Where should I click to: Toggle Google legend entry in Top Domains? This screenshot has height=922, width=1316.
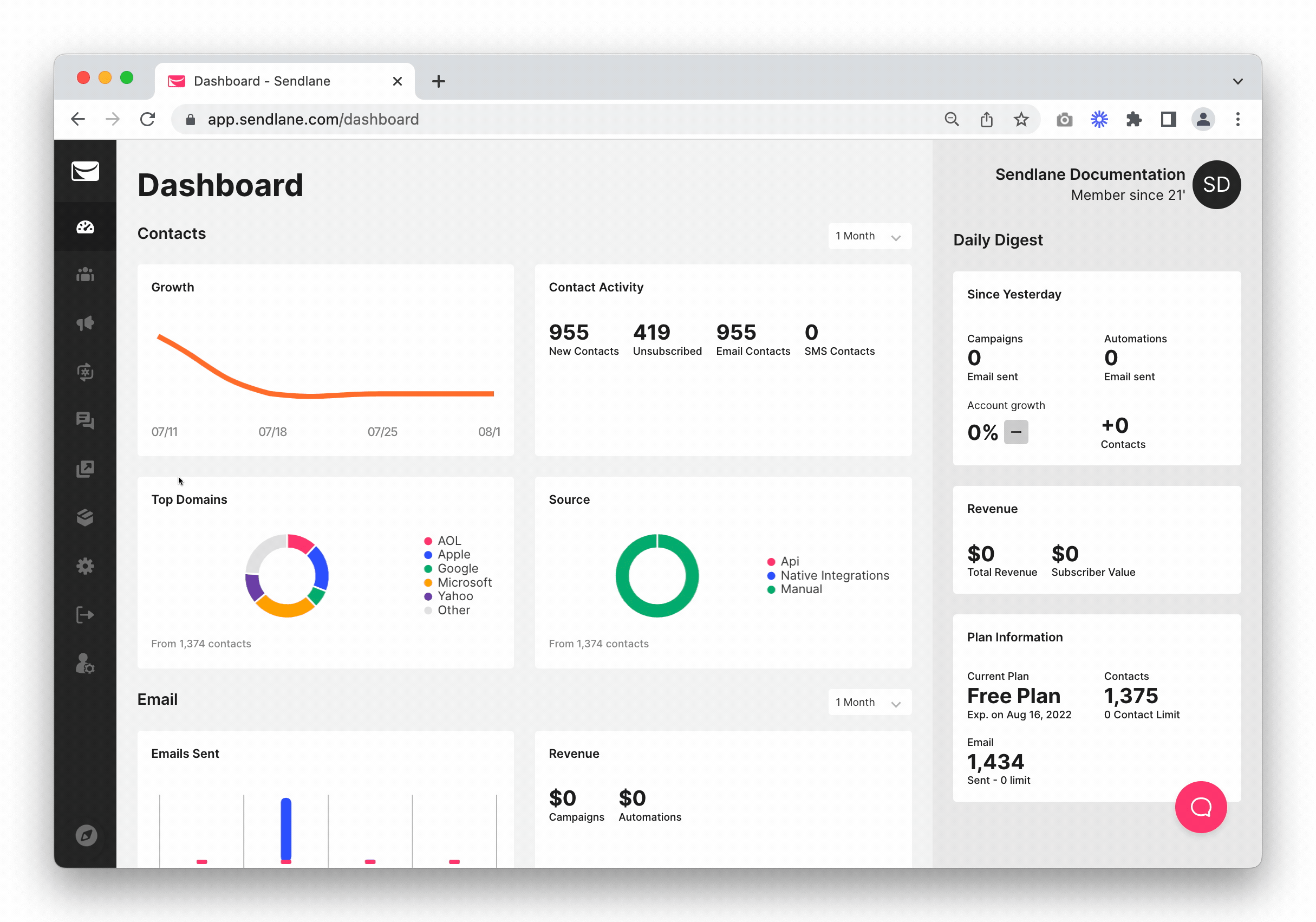tap(451, 568)
